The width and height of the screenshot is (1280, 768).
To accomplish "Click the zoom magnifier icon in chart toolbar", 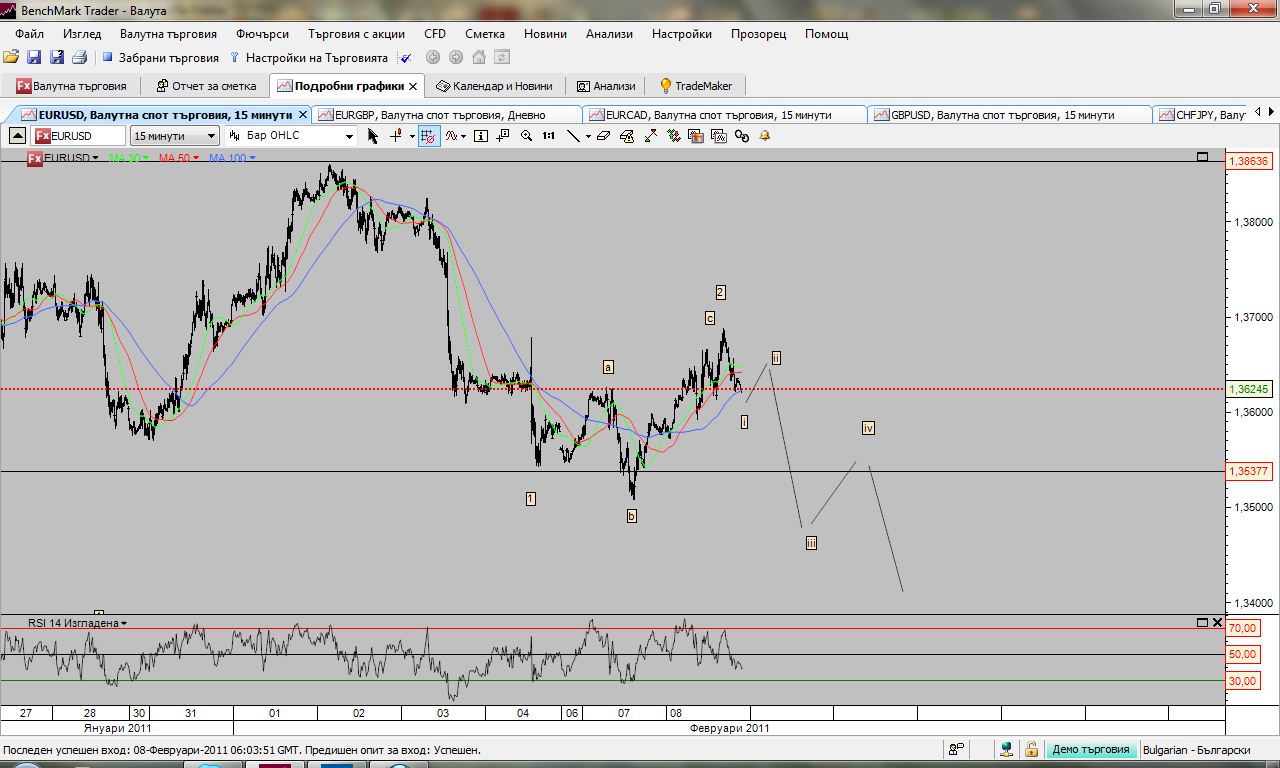I will pyautogui.click(x=527, y=136).
